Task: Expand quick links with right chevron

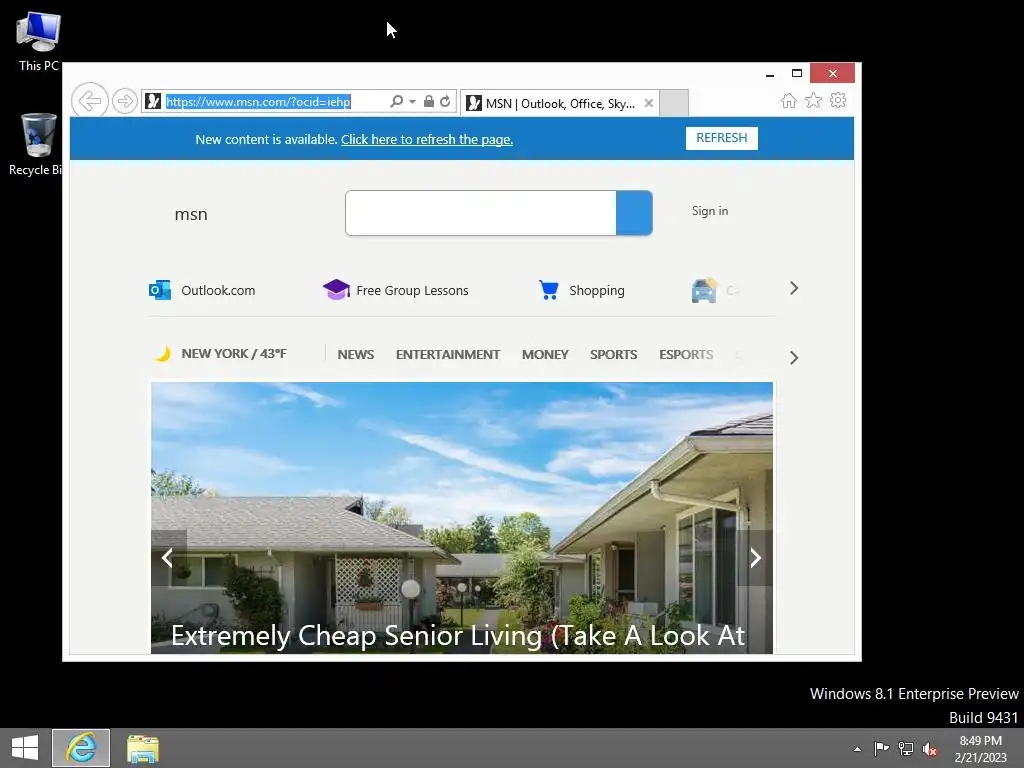Action: 793,288
